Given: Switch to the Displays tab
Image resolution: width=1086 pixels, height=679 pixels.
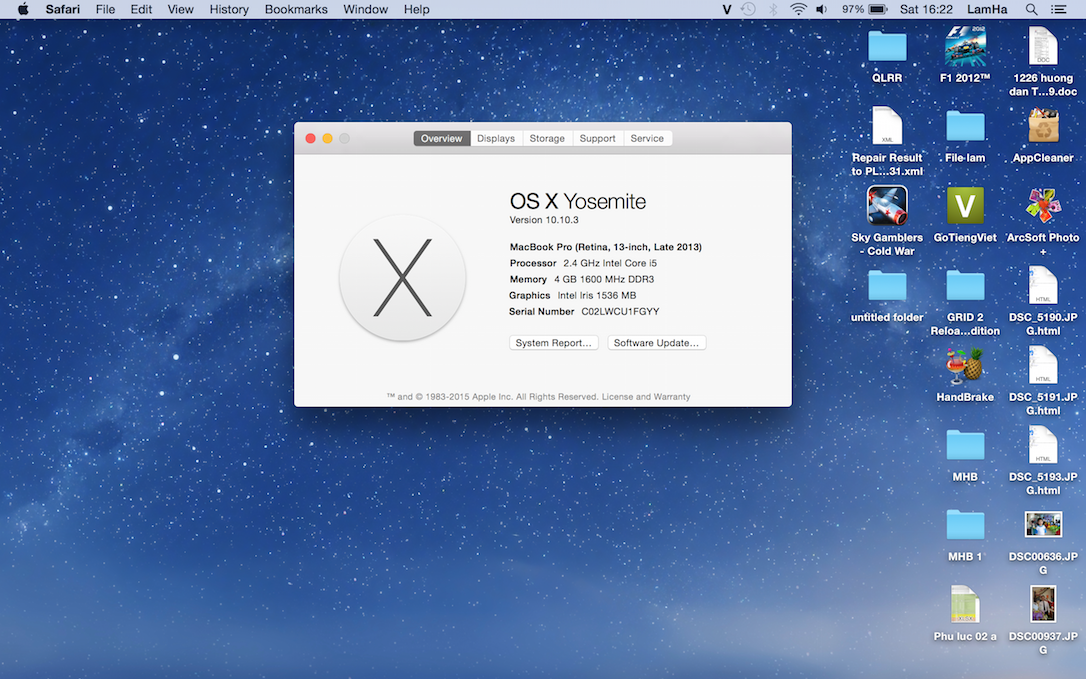Looking at the screenshot, I should tap(496, 139).
